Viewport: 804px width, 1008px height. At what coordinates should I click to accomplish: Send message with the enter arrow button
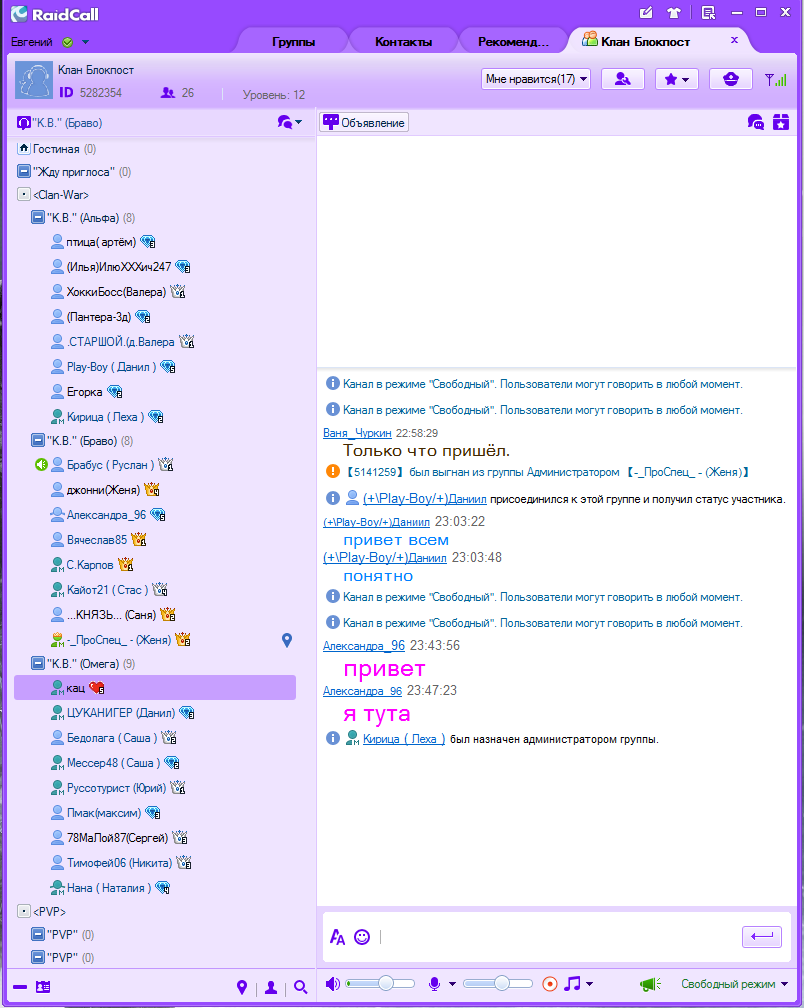pos(762,936)
